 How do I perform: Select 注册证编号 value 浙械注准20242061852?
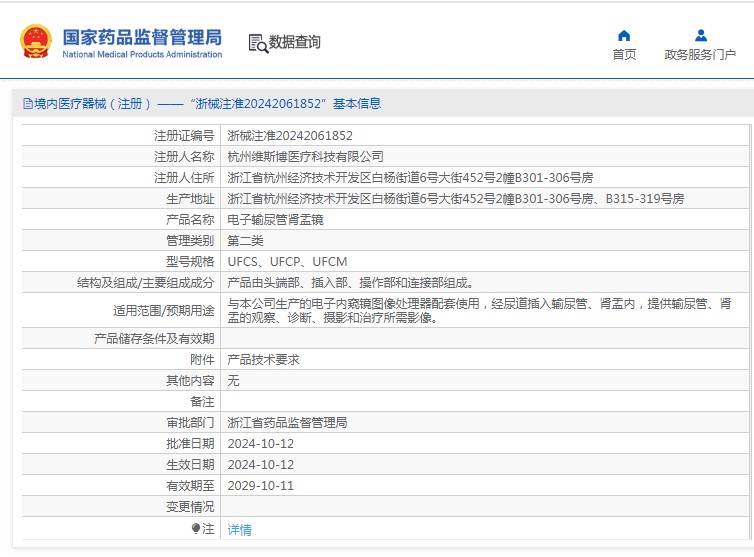290,136
